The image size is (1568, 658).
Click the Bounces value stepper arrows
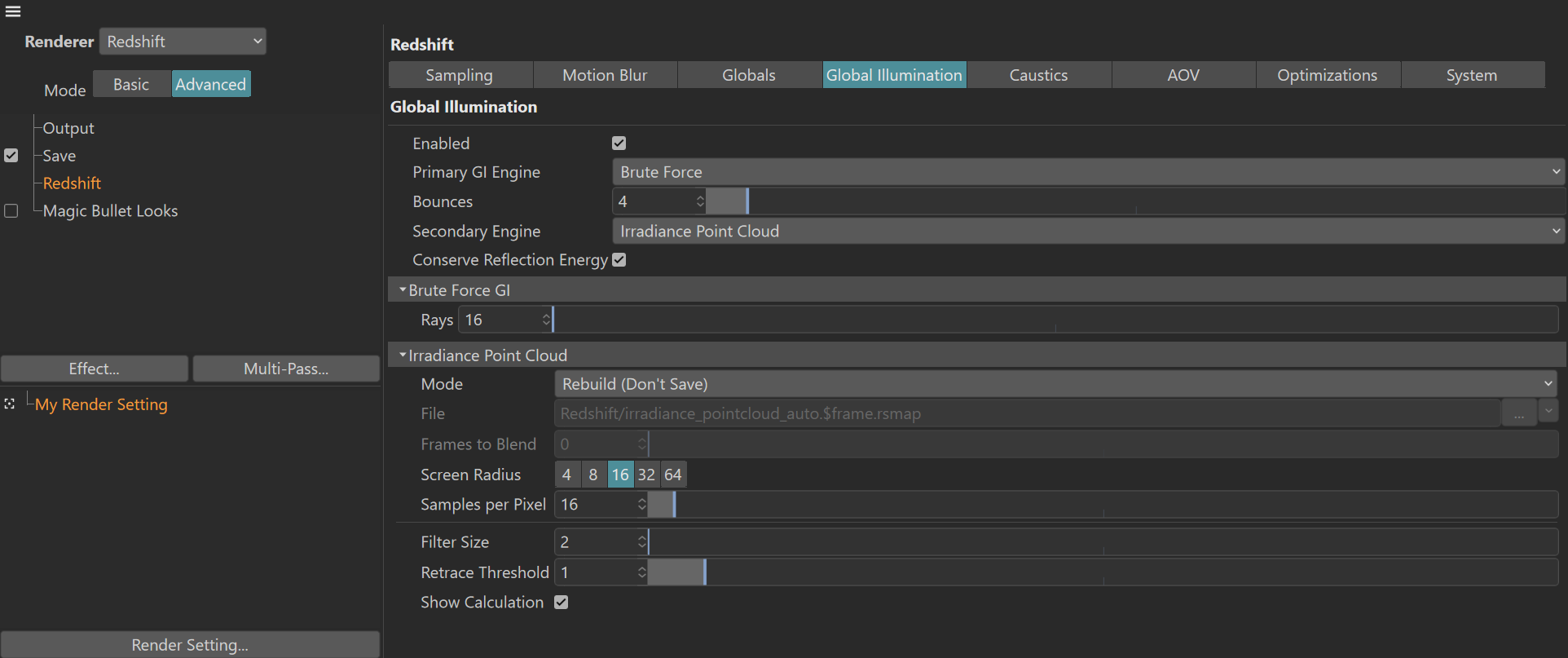[700, 201]
